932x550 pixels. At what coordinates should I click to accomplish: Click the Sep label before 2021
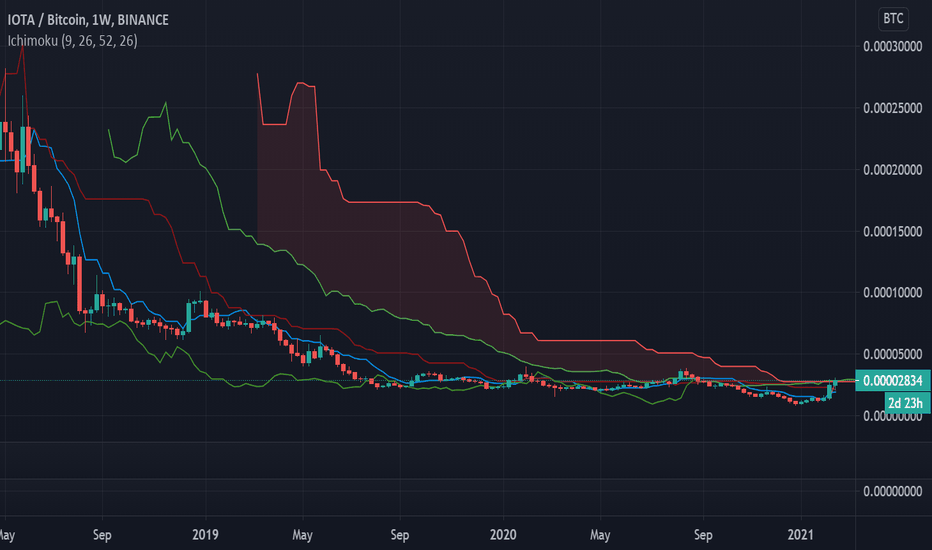pos(703,535)
